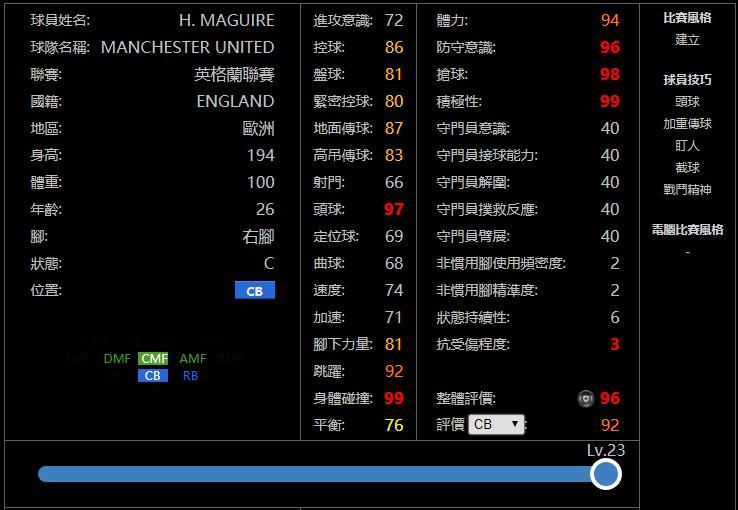738x510 pixels.
Task: Click the 地面傳球 value 87
Action: tap(394, 128)
